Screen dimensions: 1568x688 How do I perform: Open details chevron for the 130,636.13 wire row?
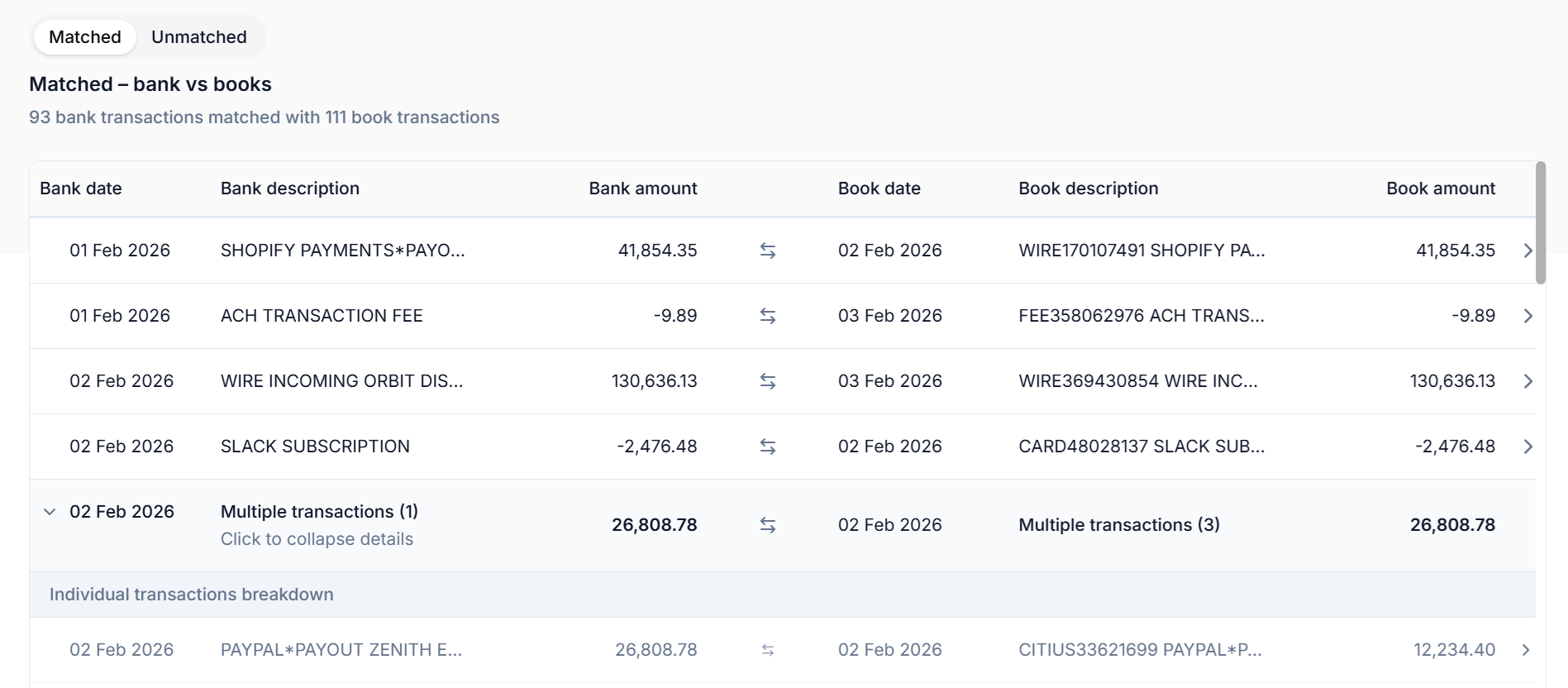coord(1527,381)
